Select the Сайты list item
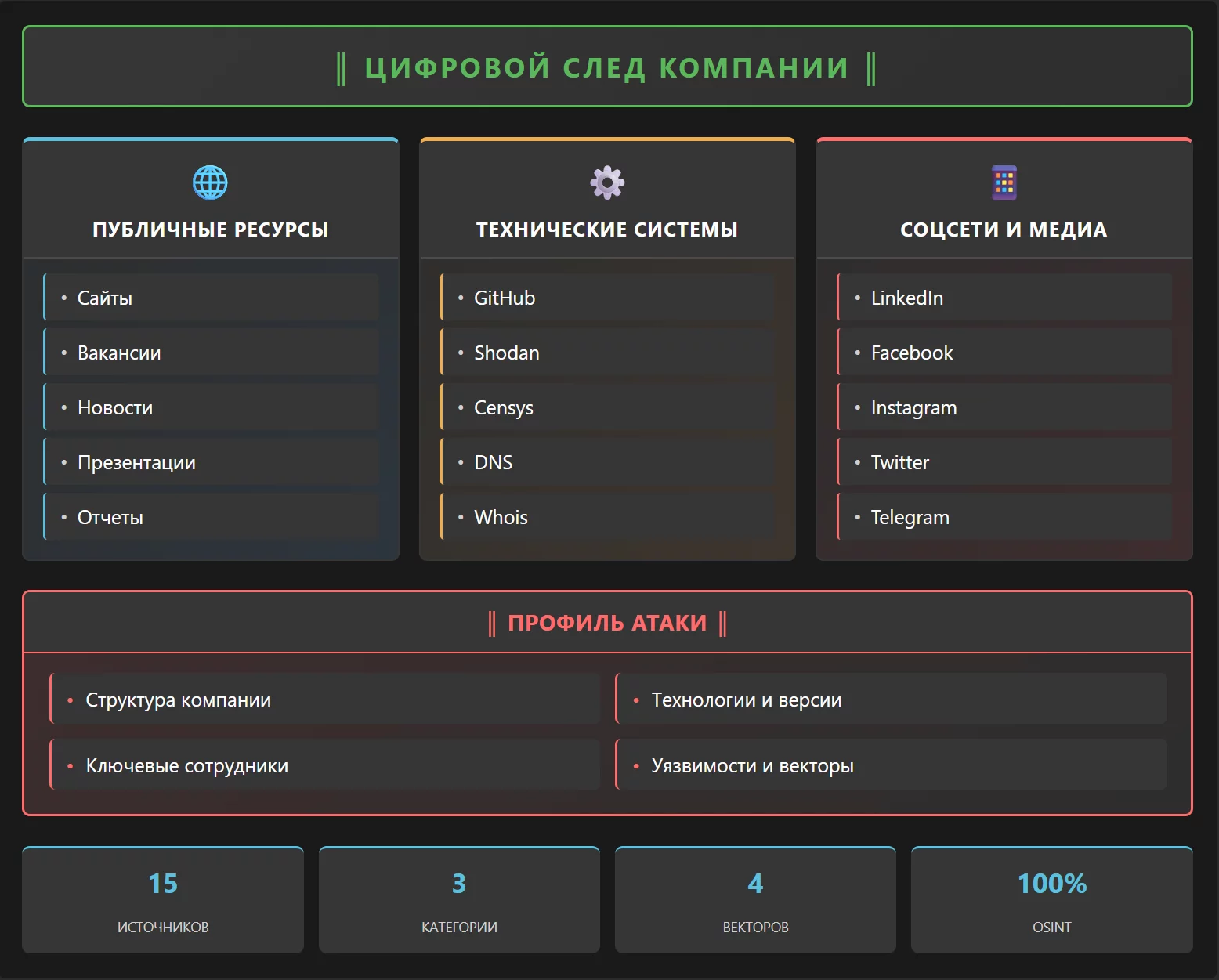The height and width of the screenshot is (980, 1219). pos(211,298)
